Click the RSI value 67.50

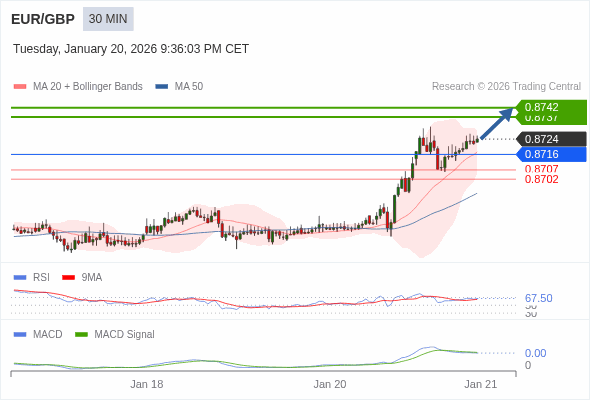[538, 298]
